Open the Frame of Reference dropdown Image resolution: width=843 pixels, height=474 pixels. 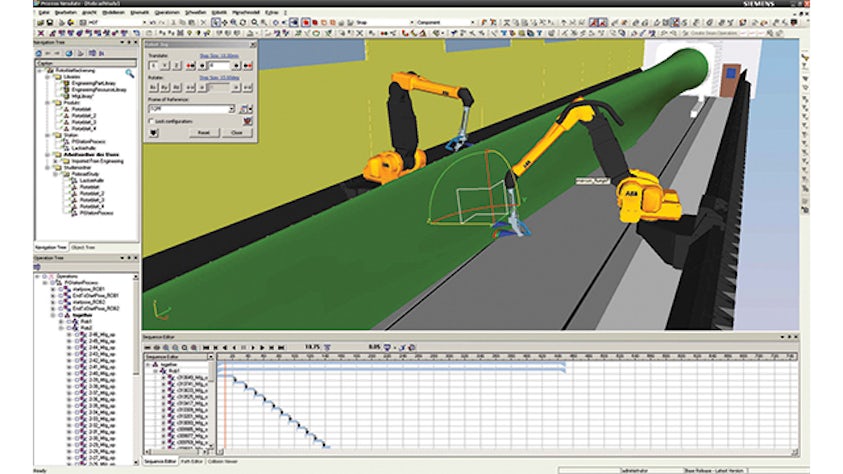232,109
